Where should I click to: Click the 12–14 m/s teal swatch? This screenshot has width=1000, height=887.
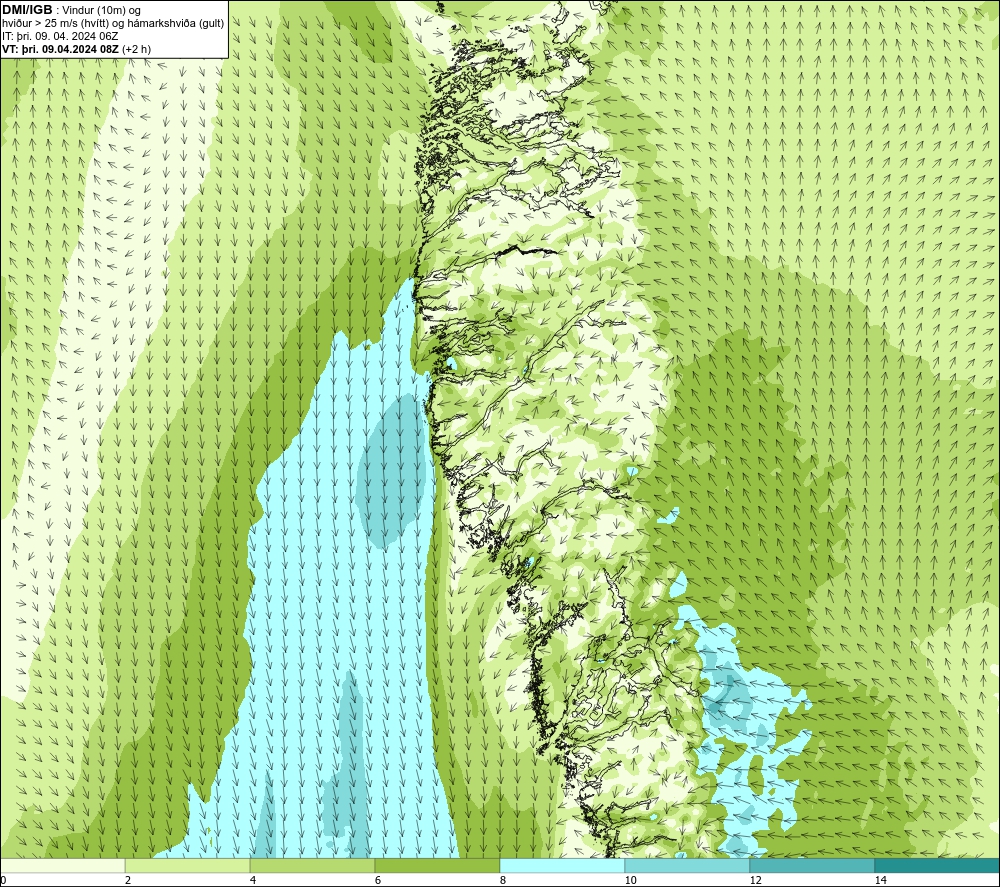point(812,865)
